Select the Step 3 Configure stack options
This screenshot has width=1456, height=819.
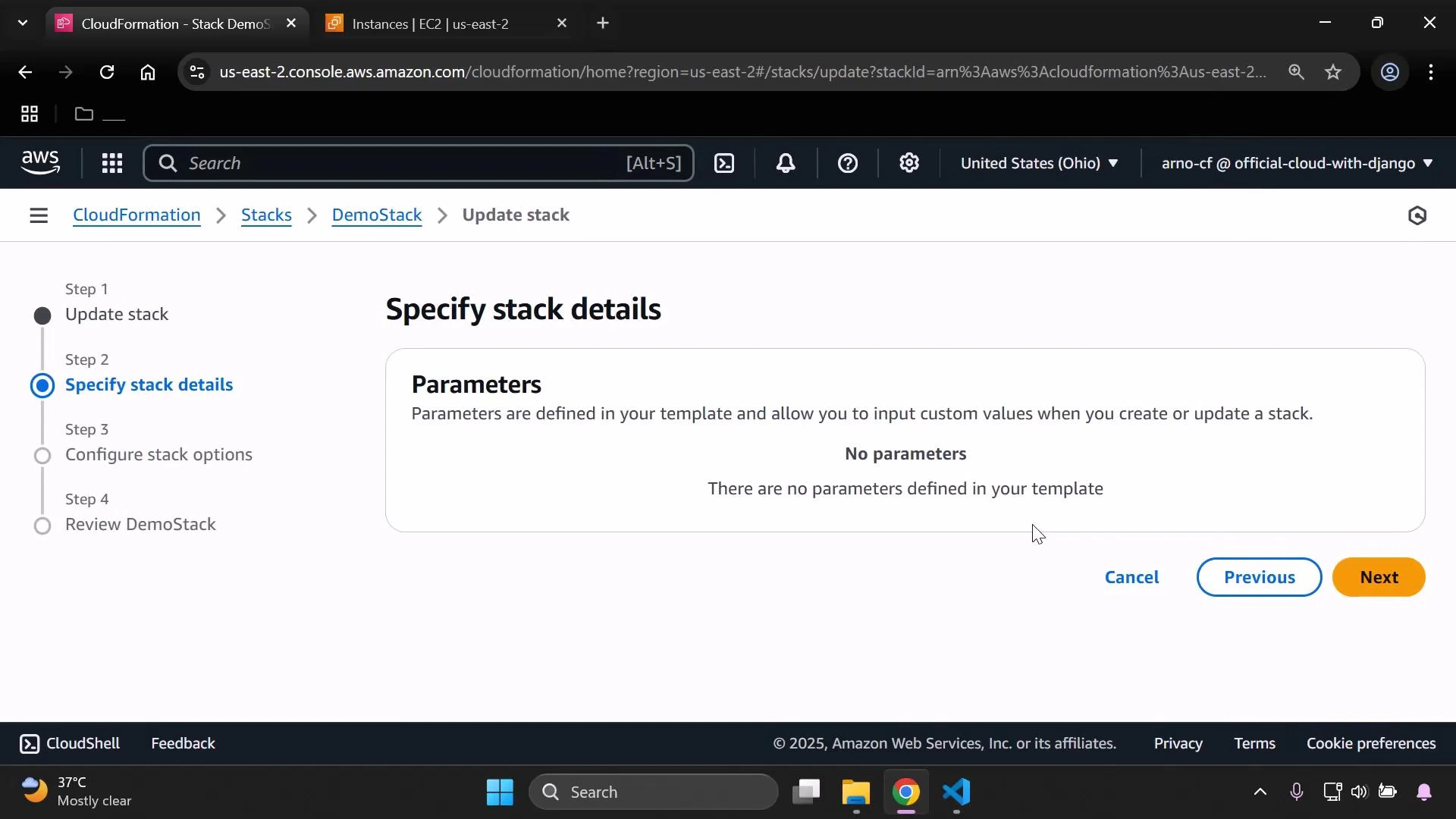[158, 455]
